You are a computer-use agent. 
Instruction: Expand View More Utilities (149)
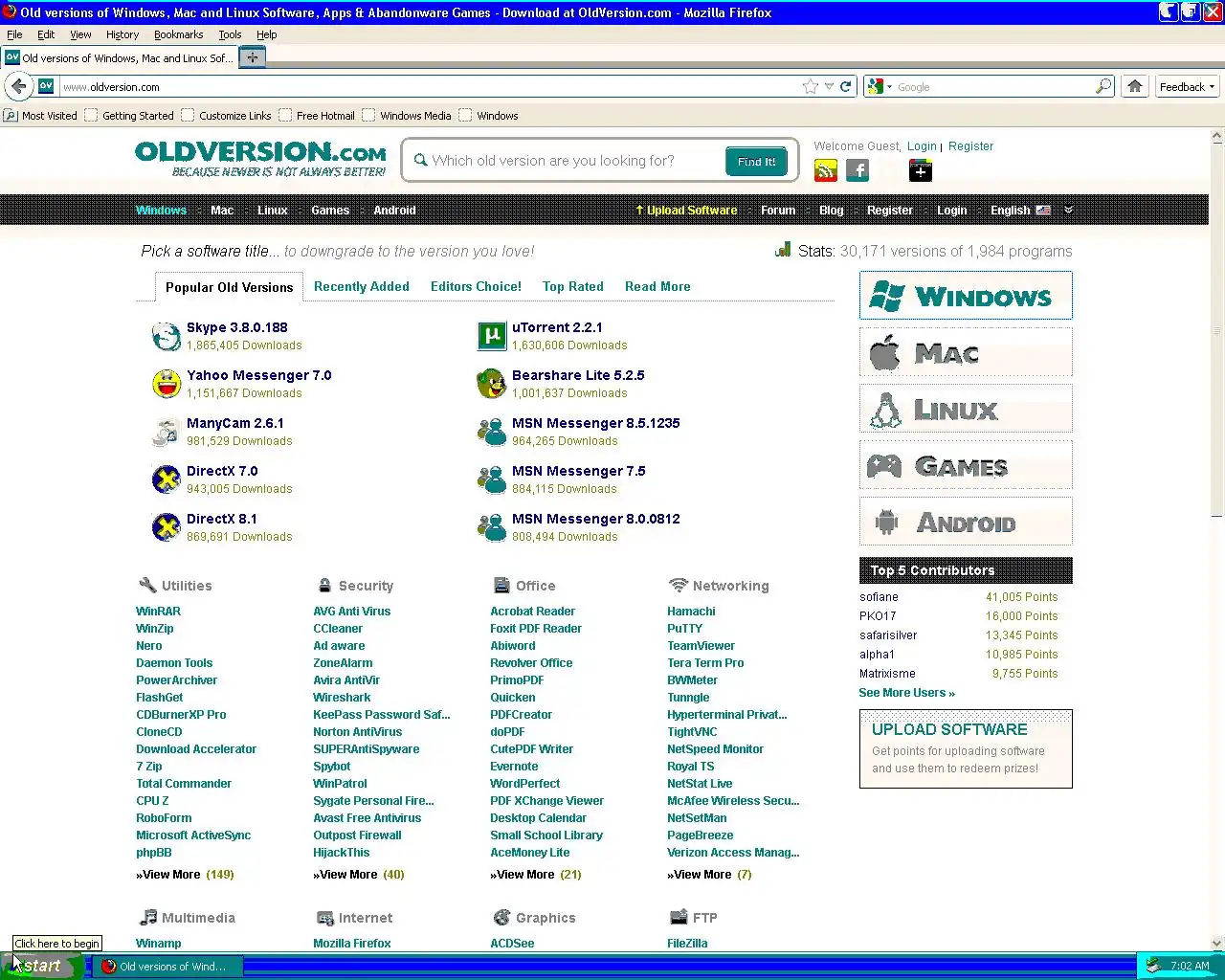tap(185, 875)
